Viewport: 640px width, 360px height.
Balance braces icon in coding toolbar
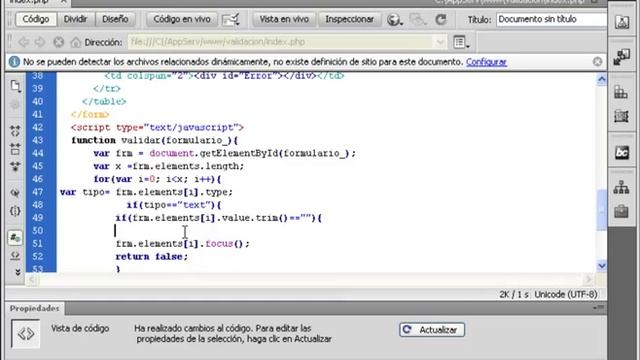pyautogui.click(x=15, y=211)
